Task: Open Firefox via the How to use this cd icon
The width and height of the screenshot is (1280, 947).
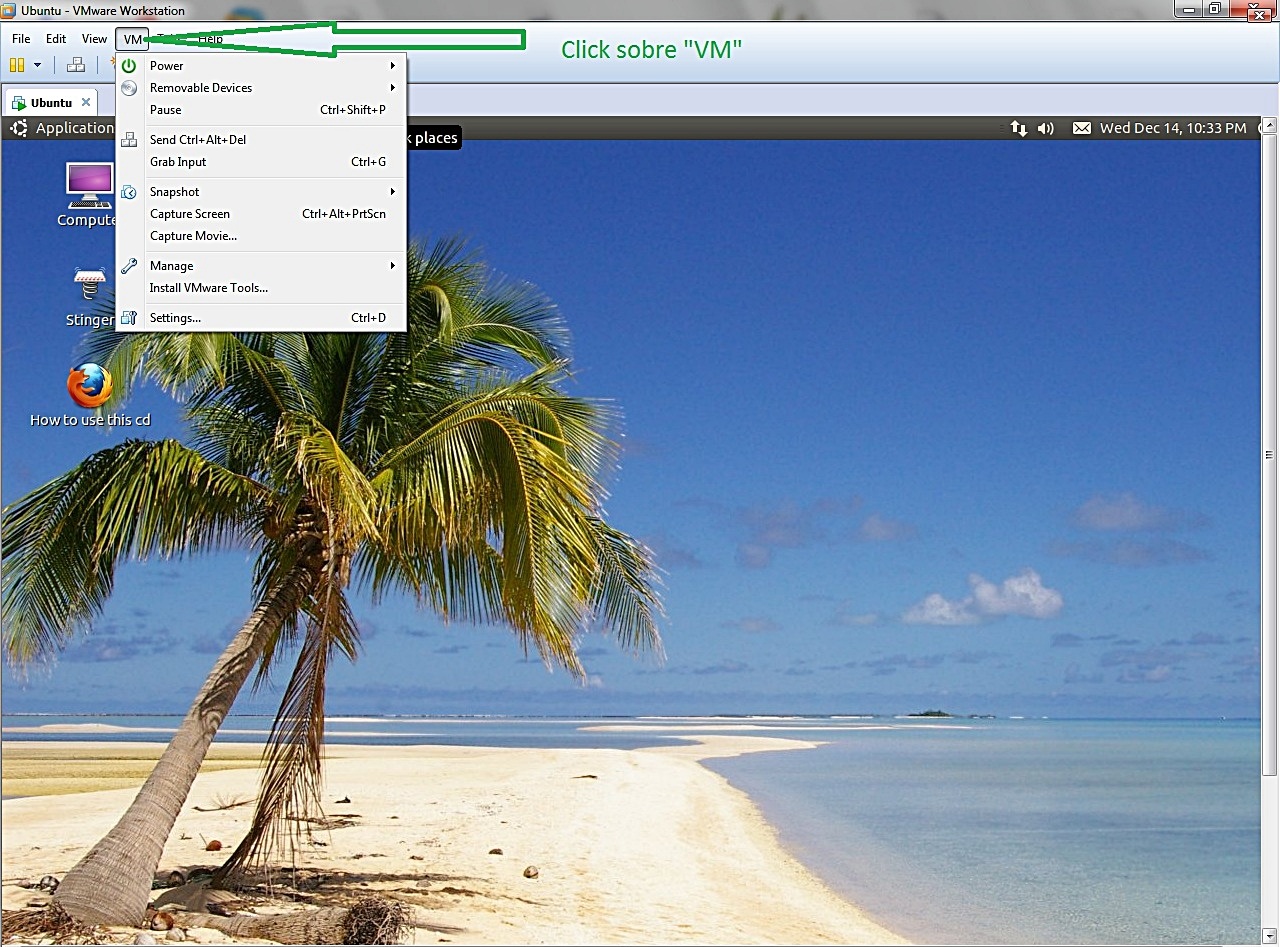Action: click(89, 385)
